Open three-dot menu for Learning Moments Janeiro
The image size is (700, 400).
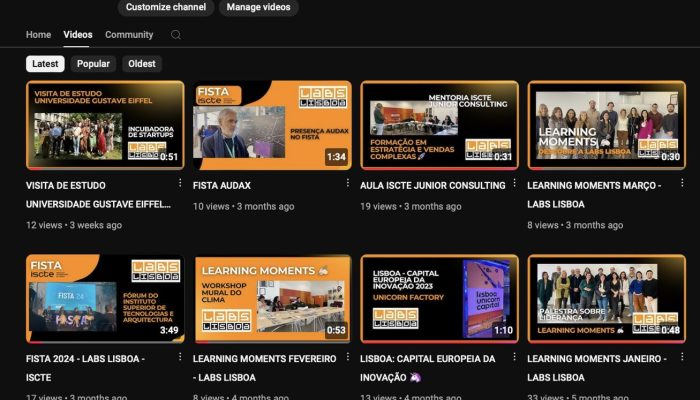(681, 358)
